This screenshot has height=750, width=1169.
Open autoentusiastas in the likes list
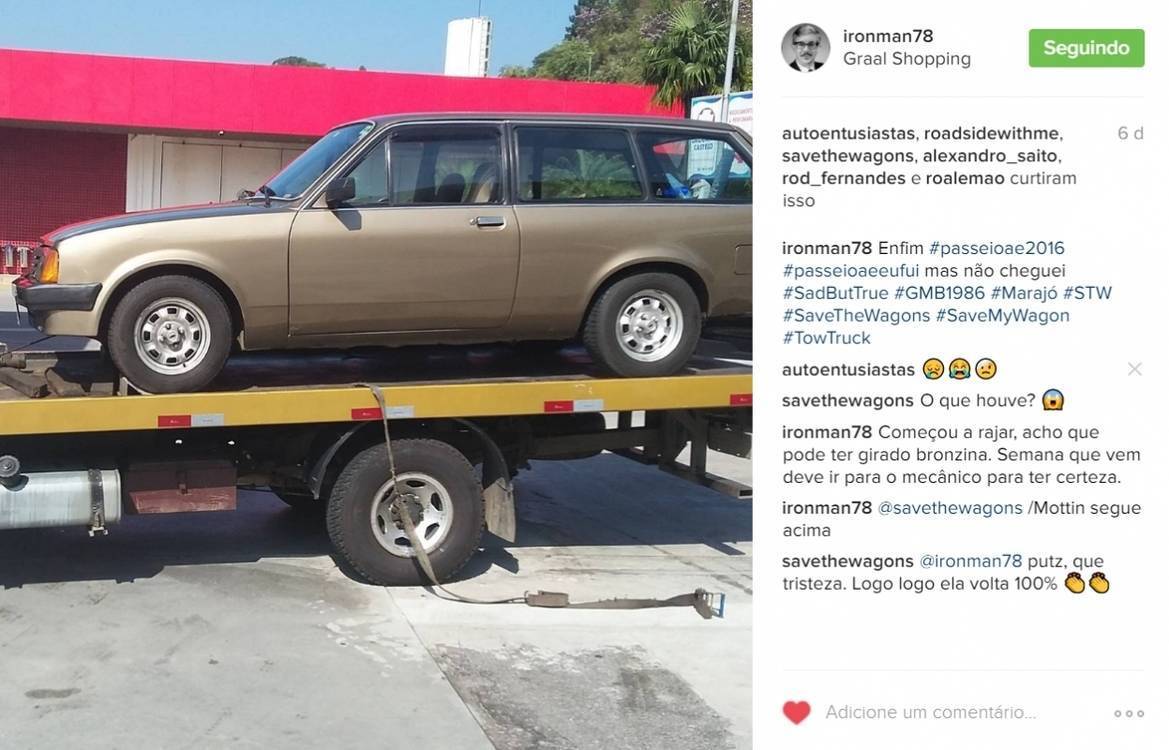click(x=848, y=133)
